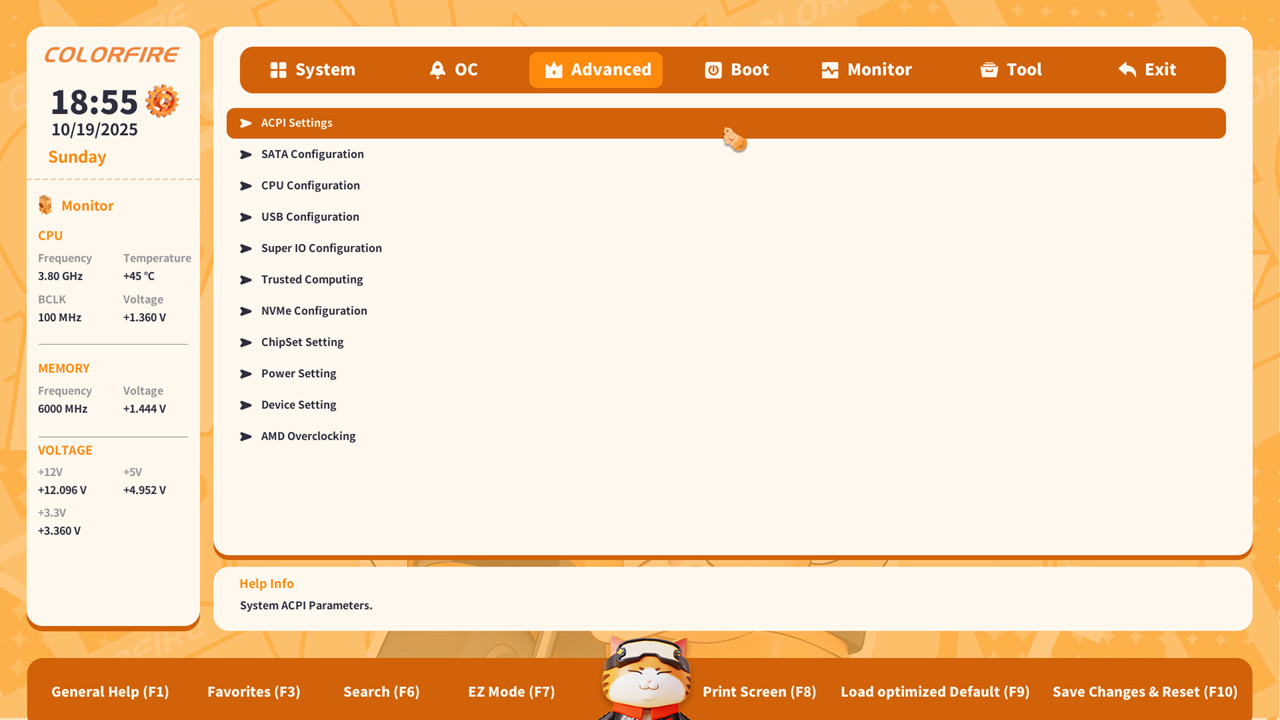Select the Advanced tab

[x=596, y=70]
